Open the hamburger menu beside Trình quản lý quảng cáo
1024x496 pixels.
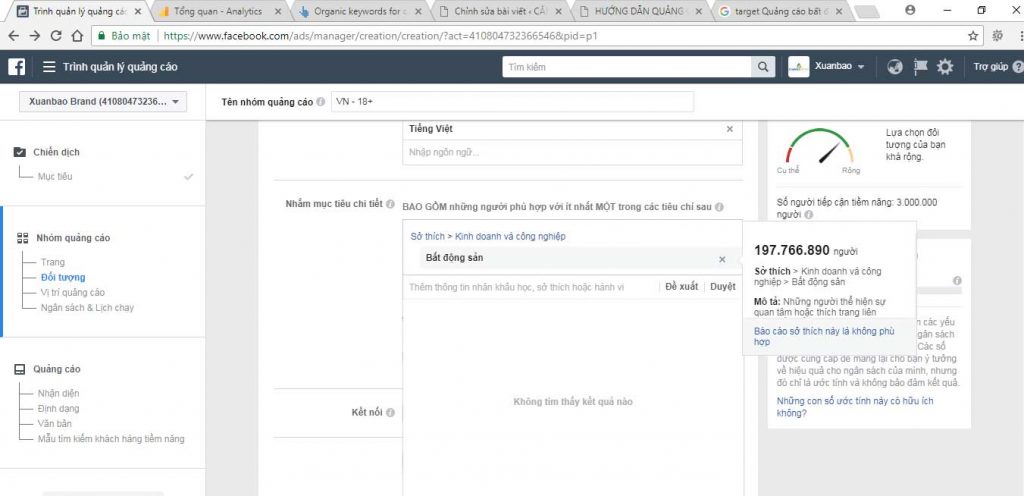[48, 67]
